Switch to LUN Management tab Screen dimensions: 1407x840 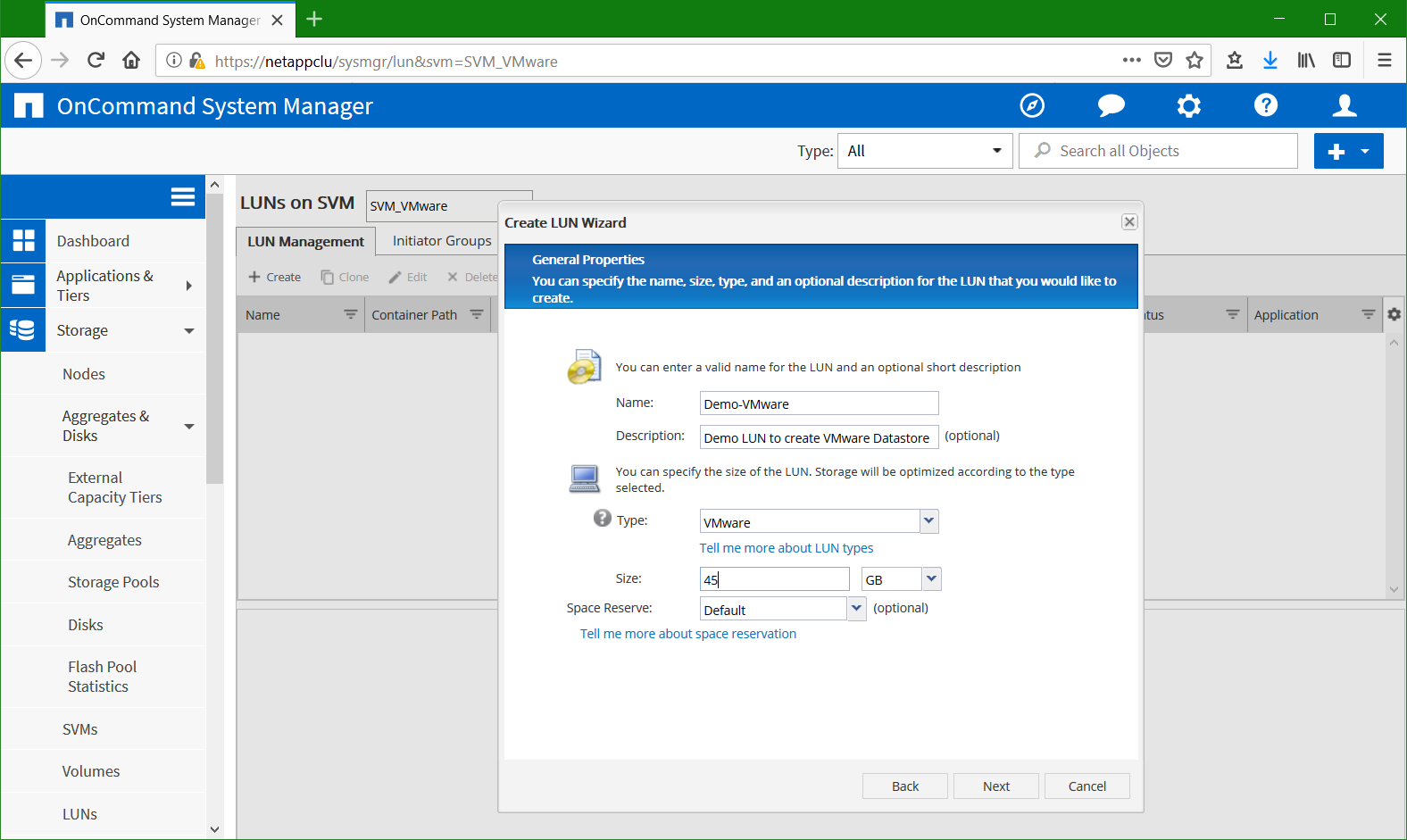point(305,241)
